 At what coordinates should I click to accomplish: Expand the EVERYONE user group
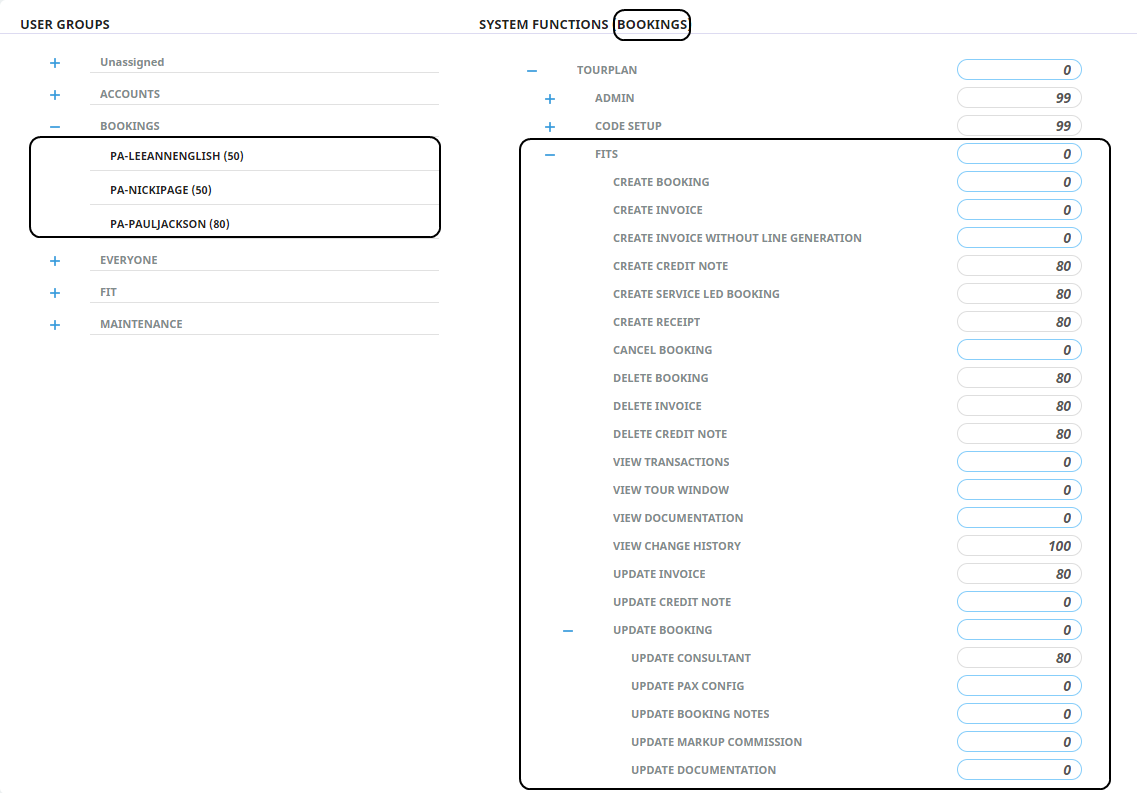coord(55,261)
